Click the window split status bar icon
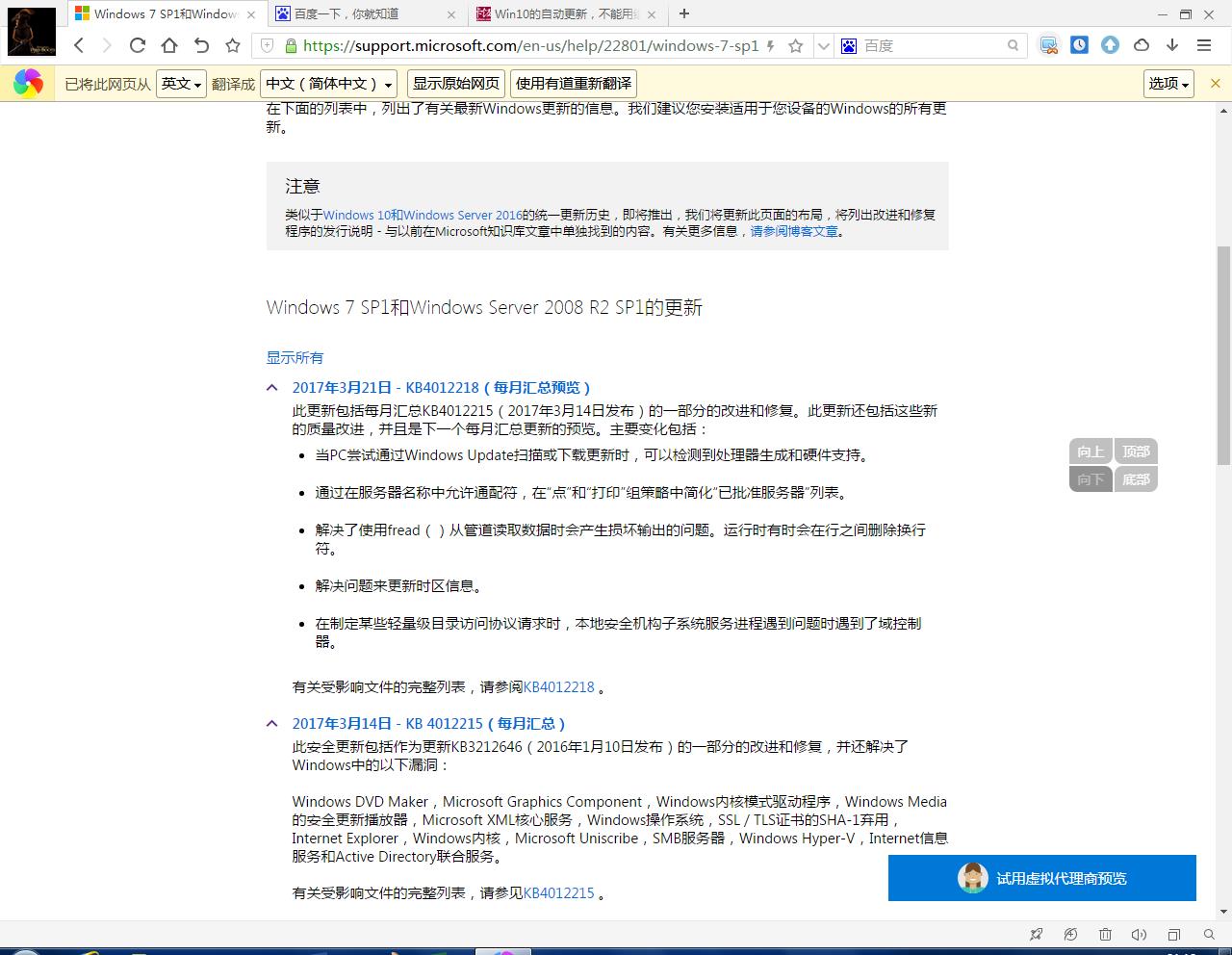 1174,934
